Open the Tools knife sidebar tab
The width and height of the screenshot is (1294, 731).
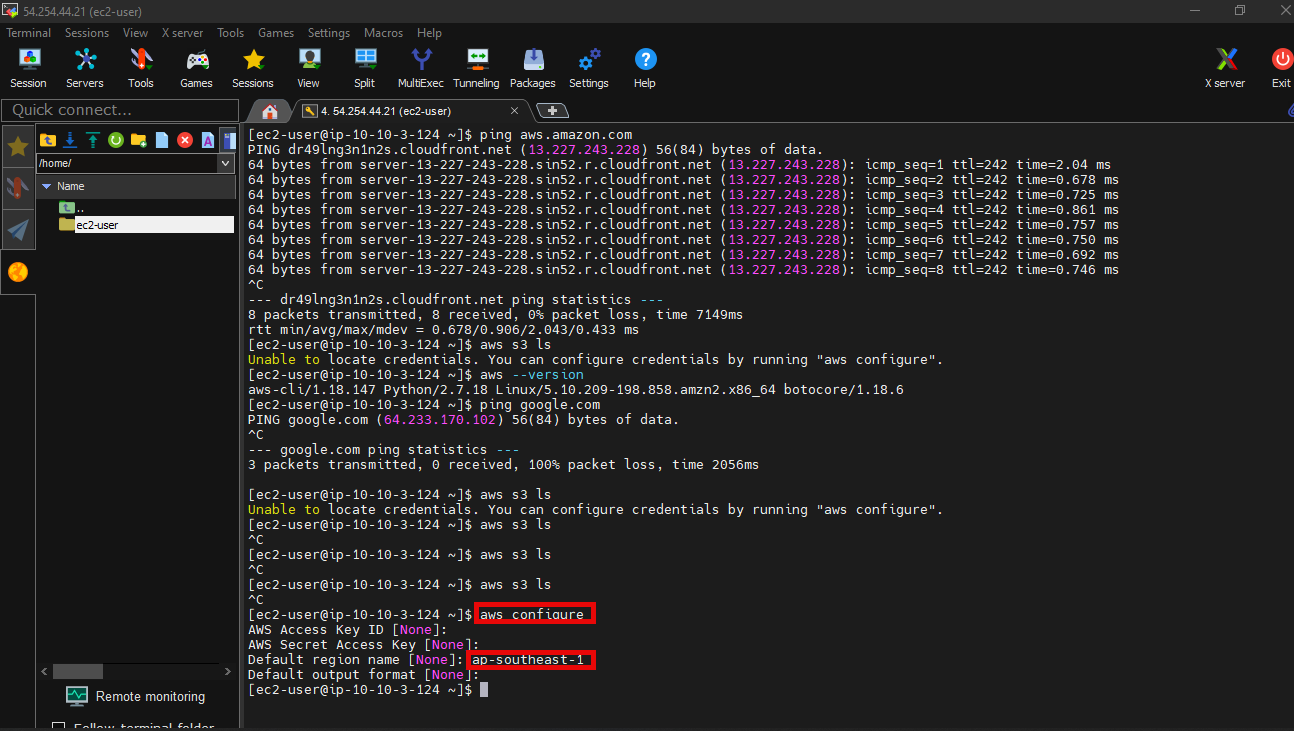coord(18,188)
